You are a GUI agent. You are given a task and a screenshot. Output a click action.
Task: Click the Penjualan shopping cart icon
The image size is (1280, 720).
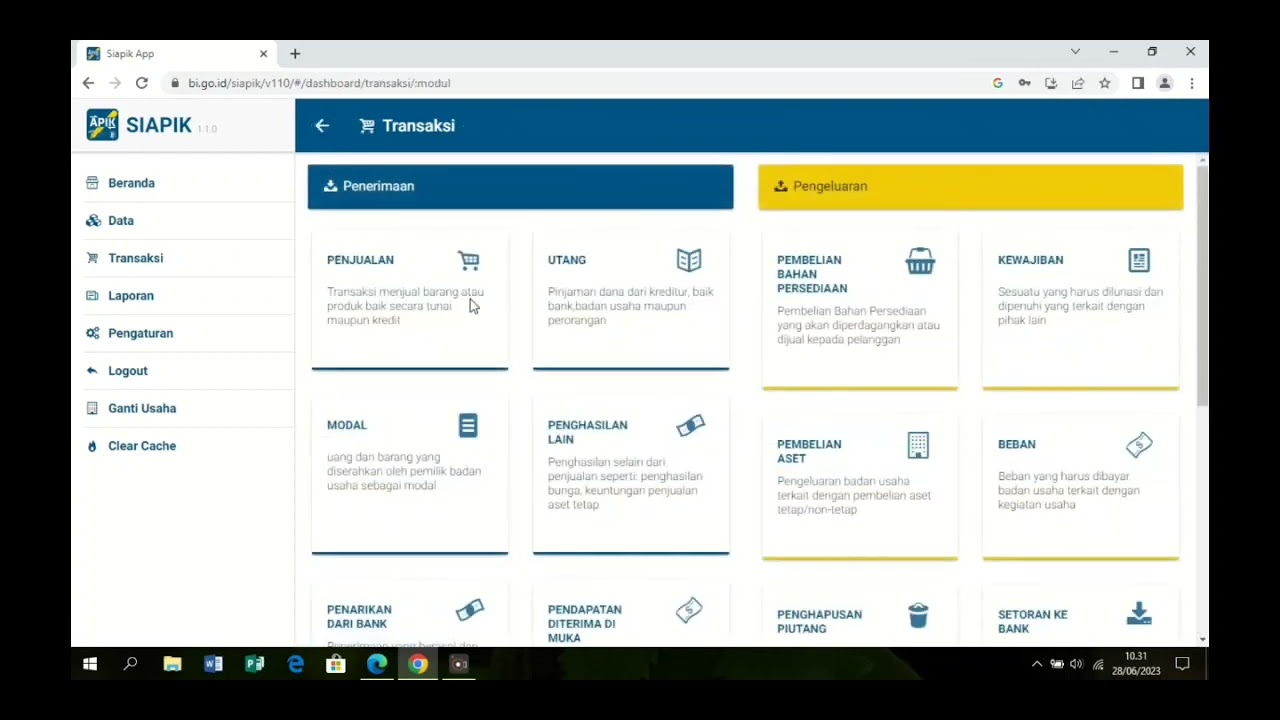pyautogui.click(x=469, y=261)
